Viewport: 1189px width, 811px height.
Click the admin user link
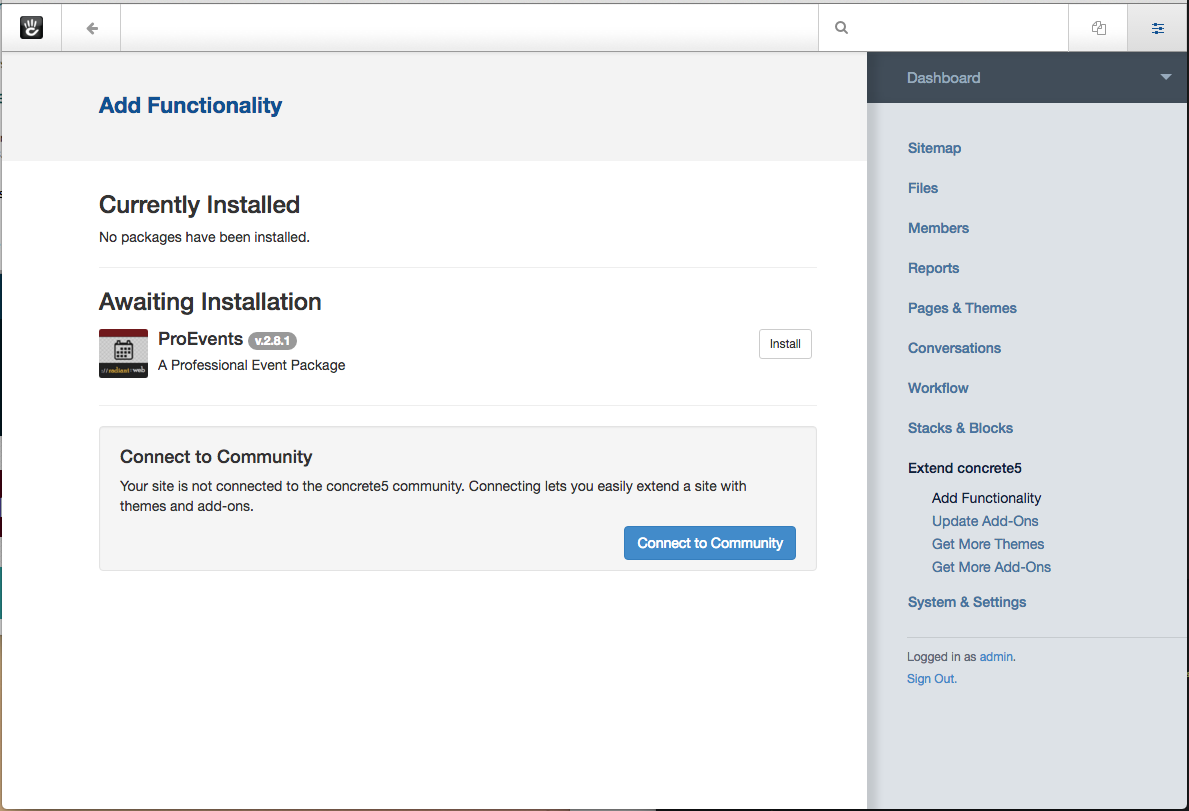[x=996, y=657]
